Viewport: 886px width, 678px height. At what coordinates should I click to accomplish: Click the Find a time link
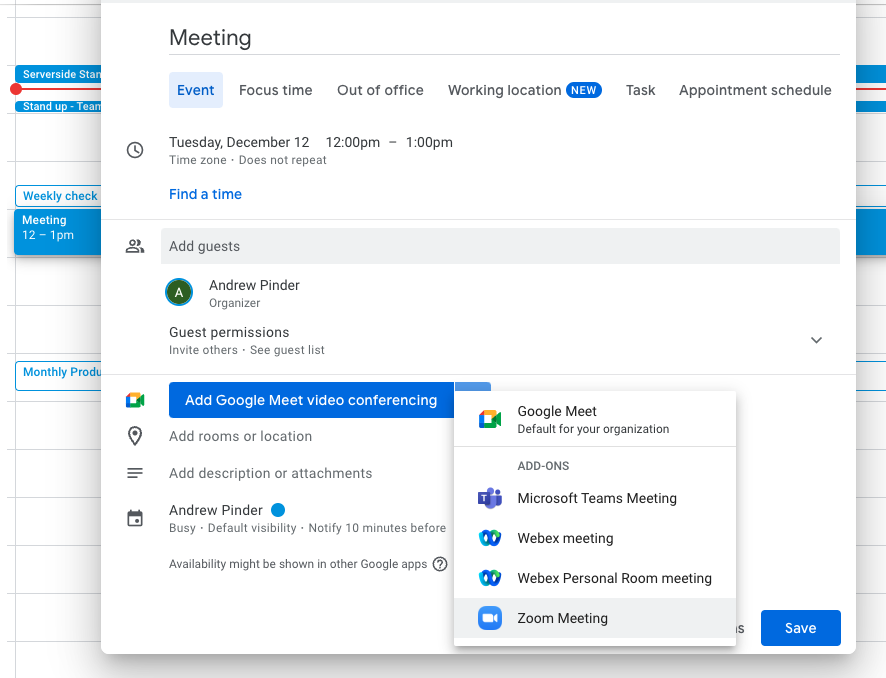pos(205,194)
